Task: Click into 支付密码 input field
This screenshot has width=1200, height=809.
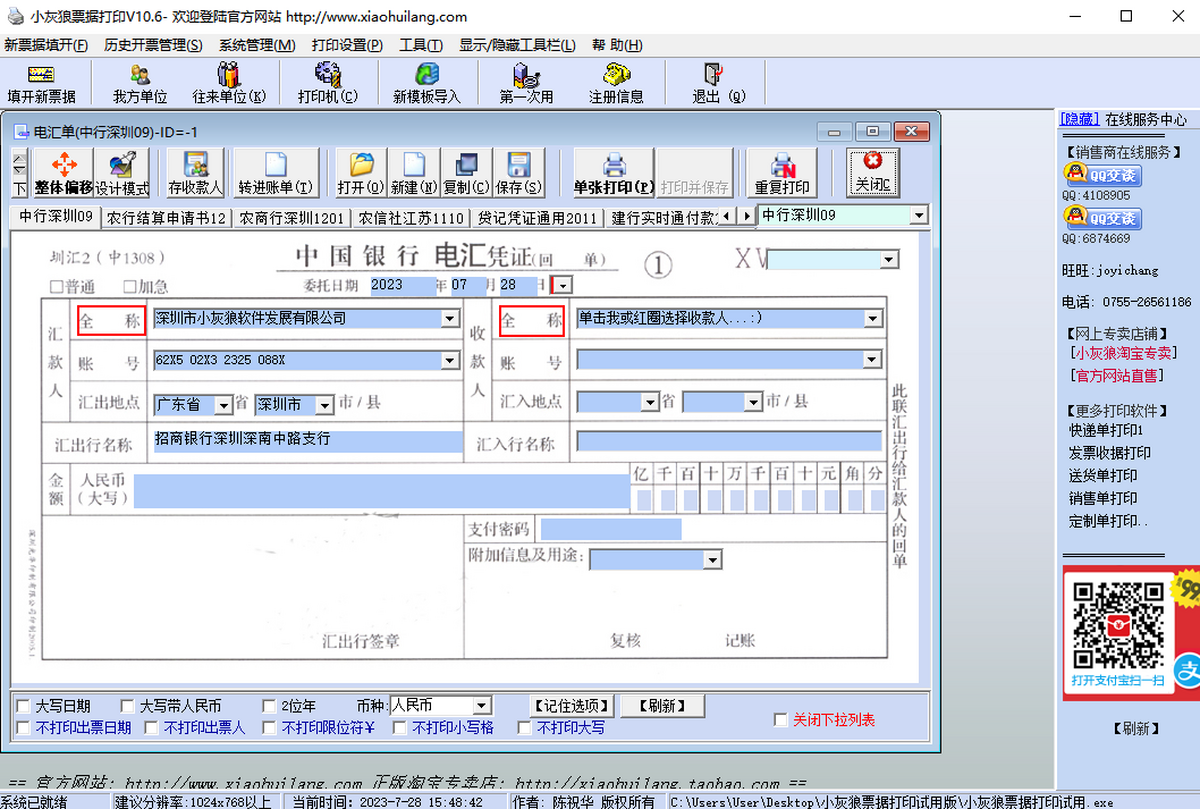Action: coord(611,529)
